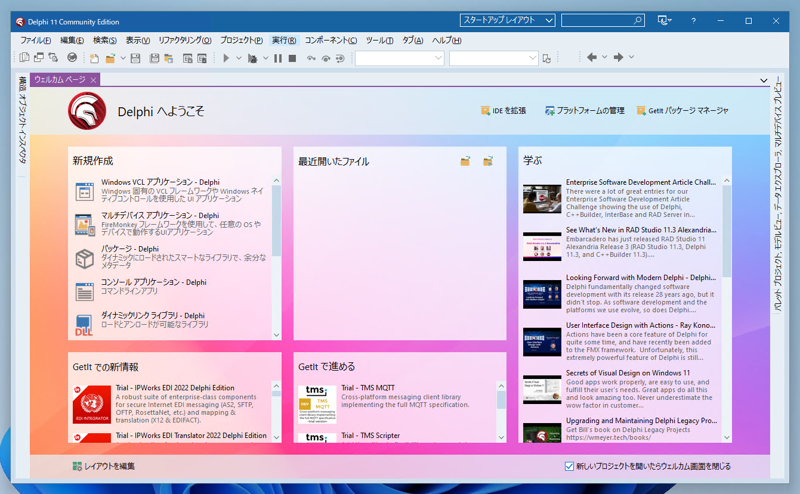Click the Save all toolbar icon
Screen dimensions: 800x494
click(155, 58)
